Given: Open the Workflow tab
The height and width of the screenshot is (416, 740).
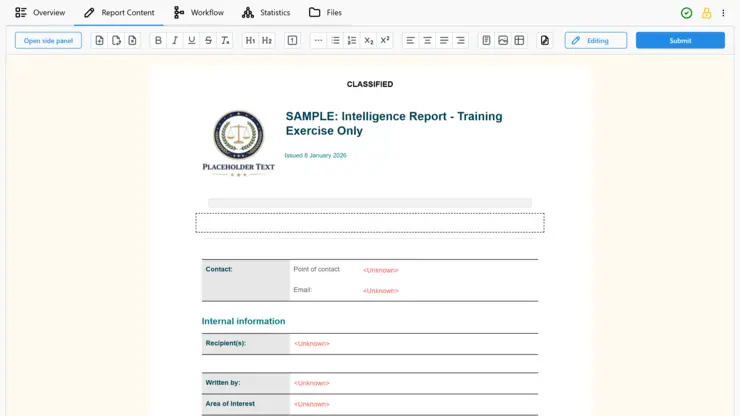Looking at the screenshot, I should pyautogui.click(x=199, y=13).
